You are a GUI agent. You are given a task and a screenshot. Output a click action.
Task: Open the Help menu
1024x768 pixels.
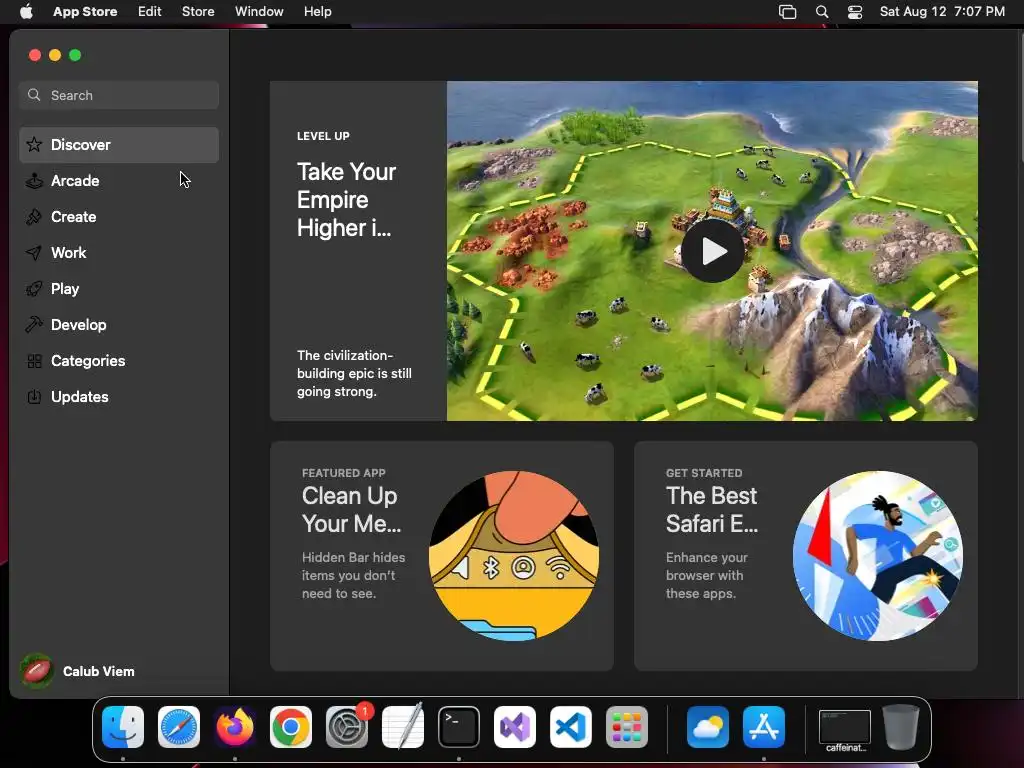[317, 12]
